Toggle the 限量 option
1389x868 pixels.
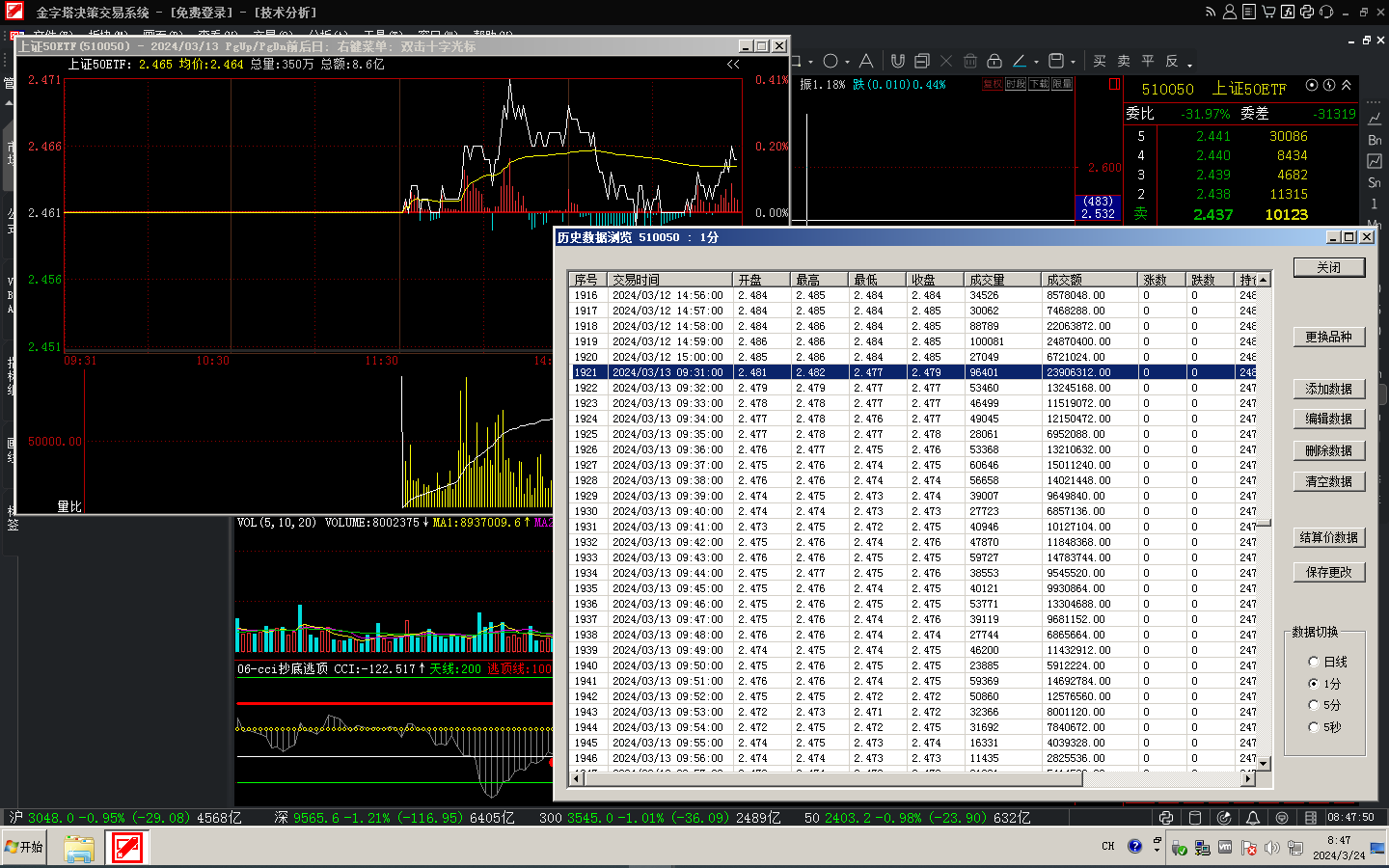coord(1062,84)
